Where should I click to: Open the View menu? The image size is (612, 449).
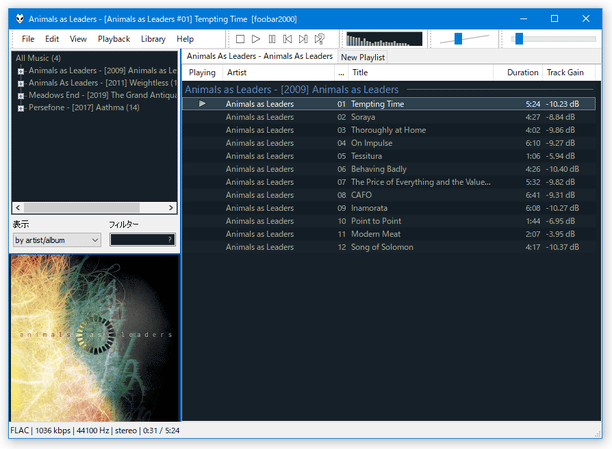78,39
